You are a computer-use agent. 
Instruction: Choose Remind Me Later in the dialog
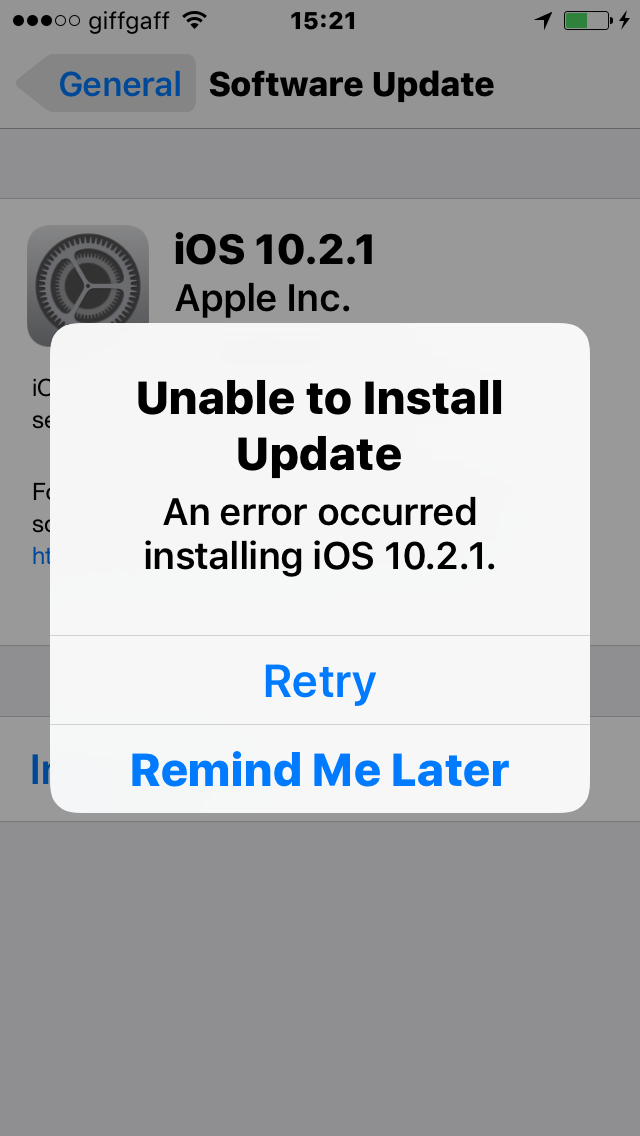(320, 769)
